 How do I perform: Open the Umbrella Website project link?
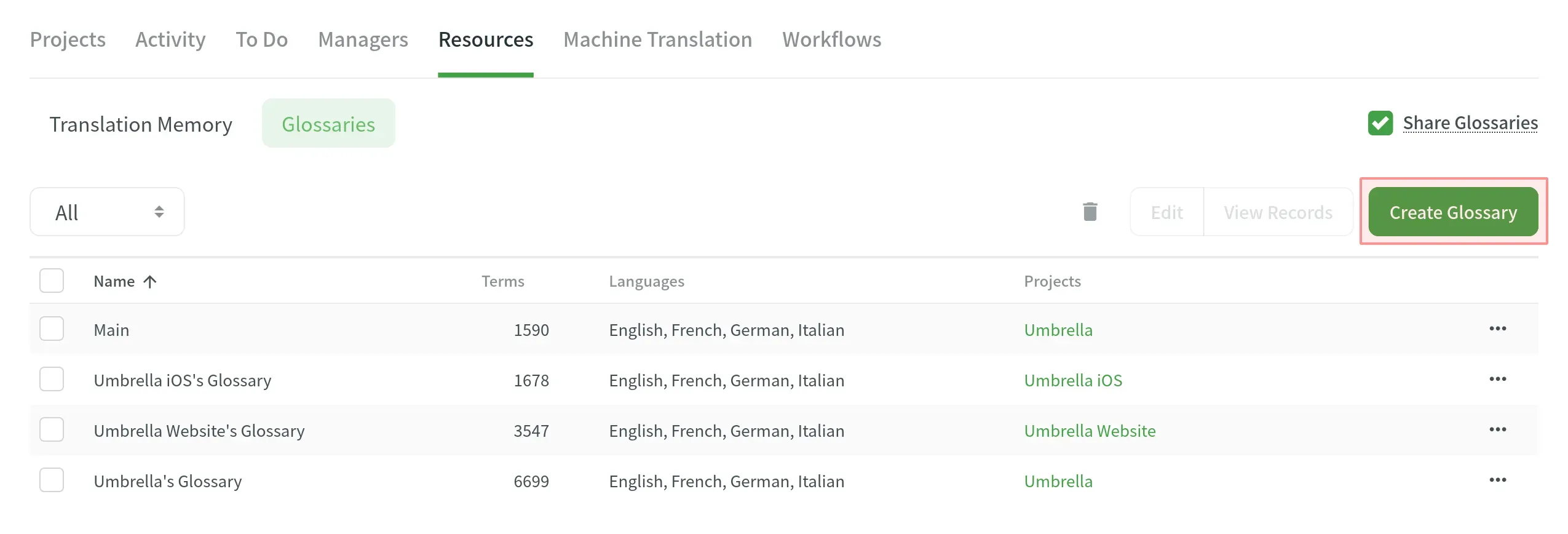1090,431
